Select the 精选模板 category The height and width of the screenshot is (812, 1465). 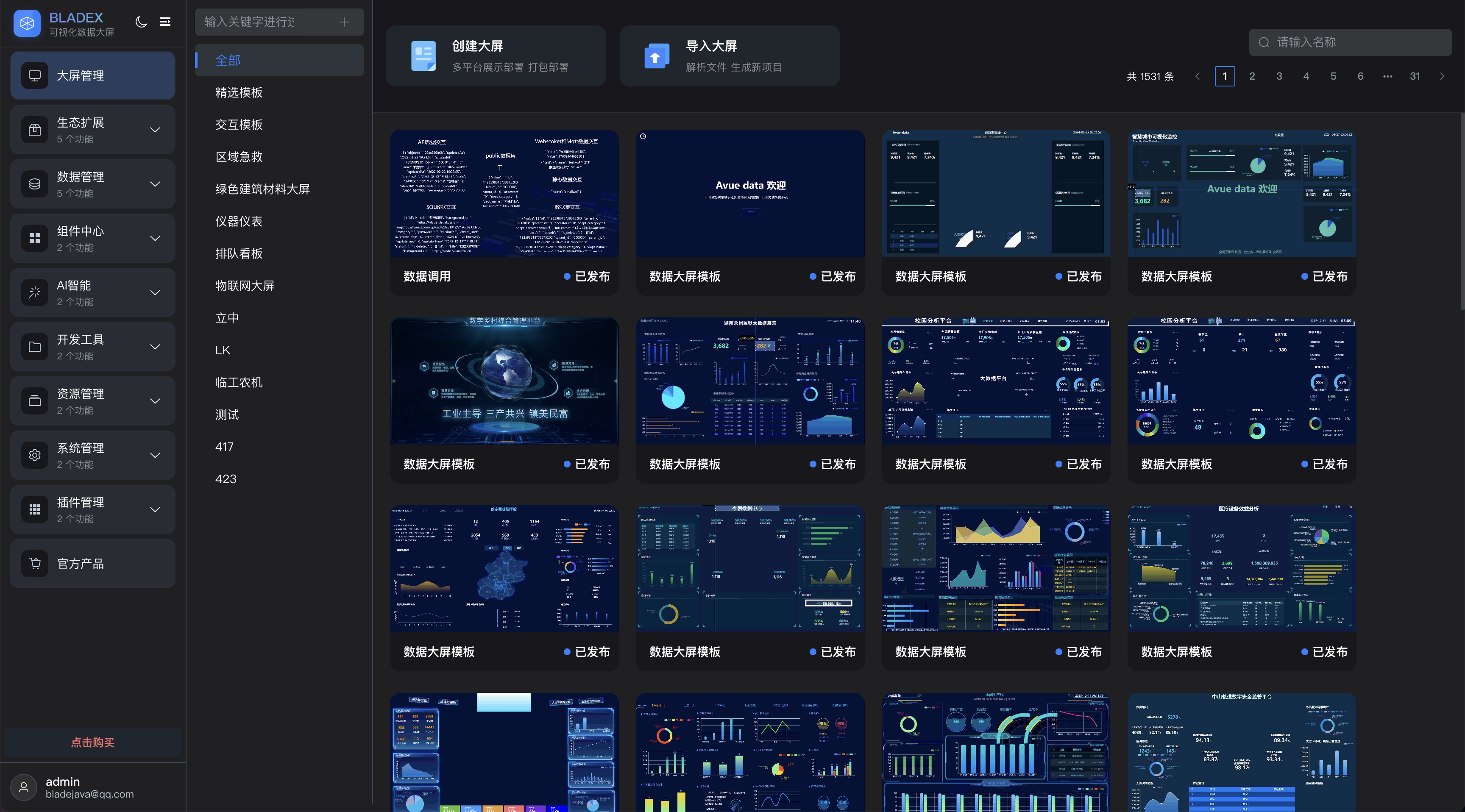coord(279,92)
